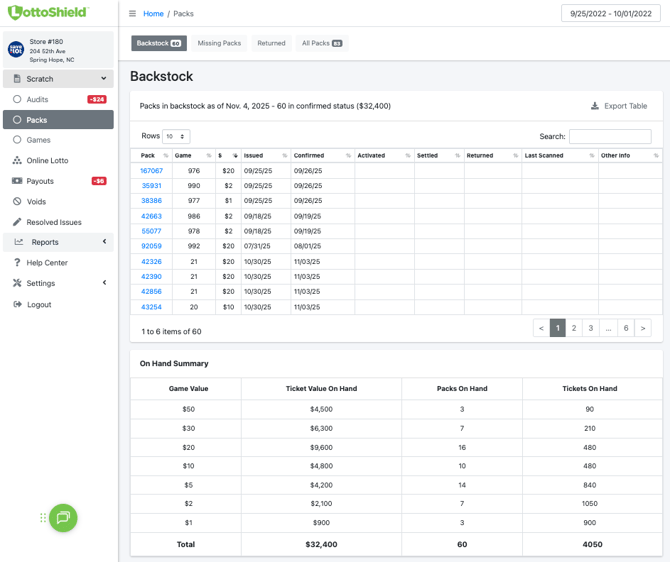
Task: Sort by Last Scanned column sort icon
Action: (x=592, y=156)
